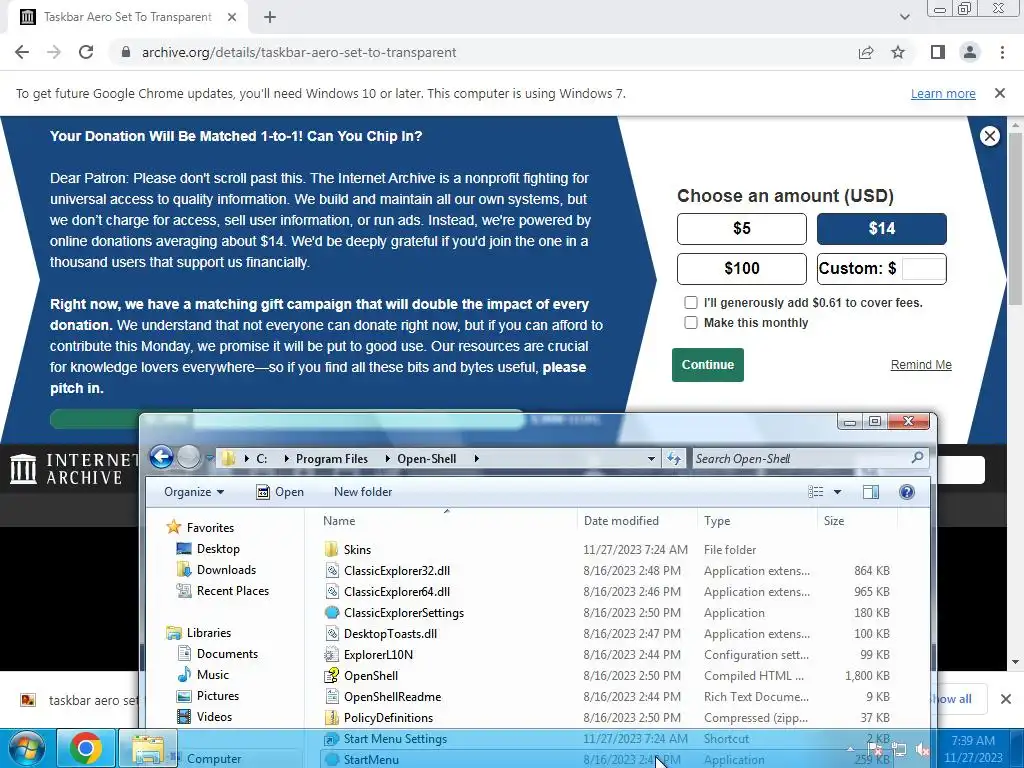Open a new Chrome tab
The image size is (1024, 768).
(x=270, y=17)
